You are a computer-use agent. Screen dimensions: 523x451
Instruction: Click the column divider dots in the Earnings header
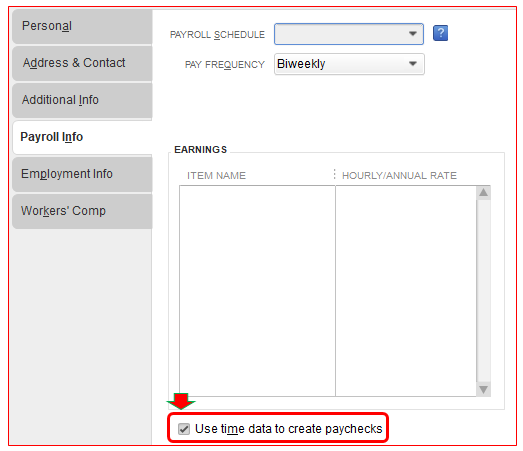pyautogui.click(x=334, y=174)
